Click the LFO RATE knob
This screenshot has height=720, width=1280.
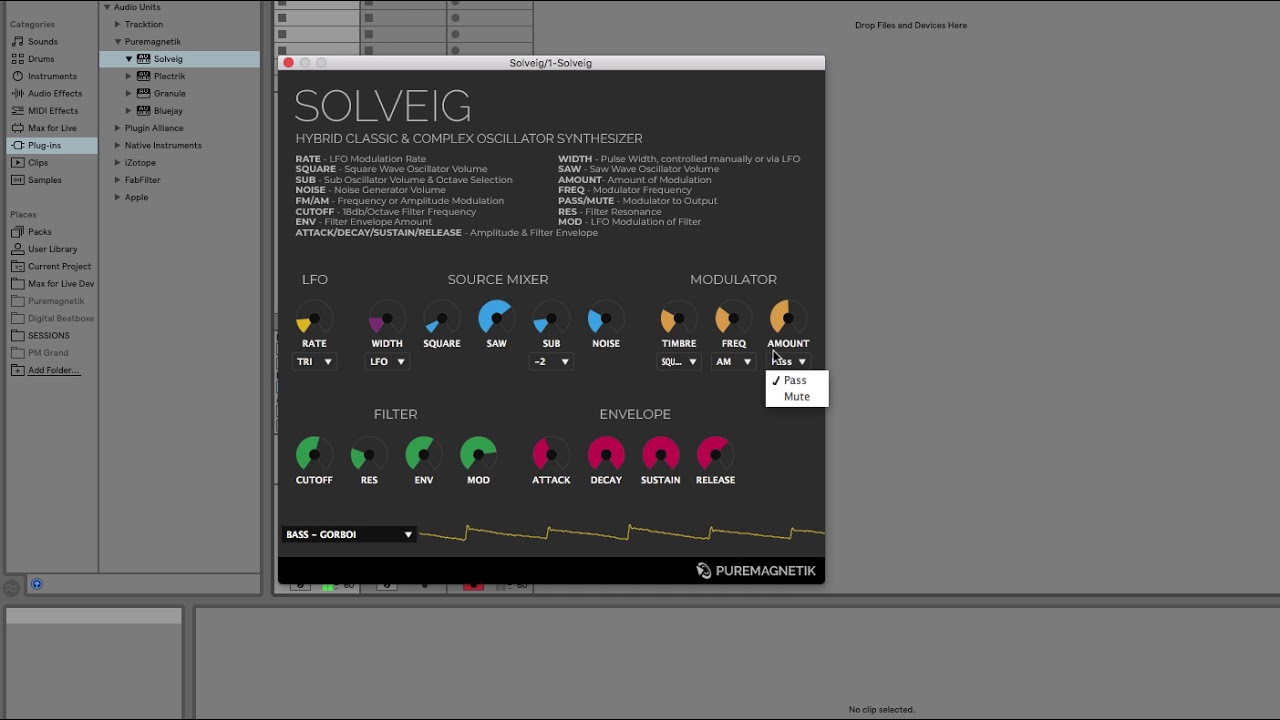[314, 318]
